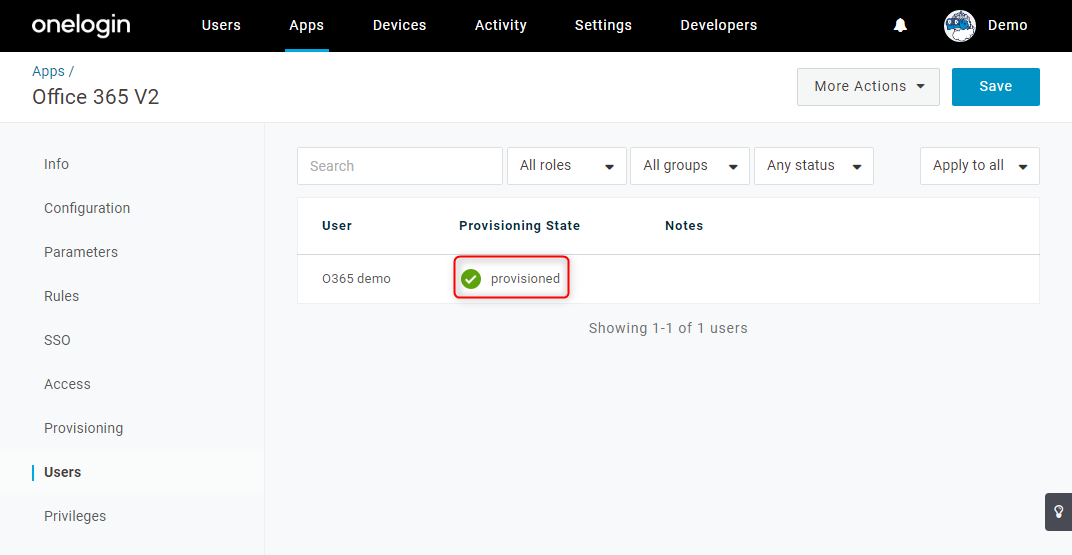Go to the Apps breadcrumb link
Viewport: 1072px width, 555px height.
(49, 71)
